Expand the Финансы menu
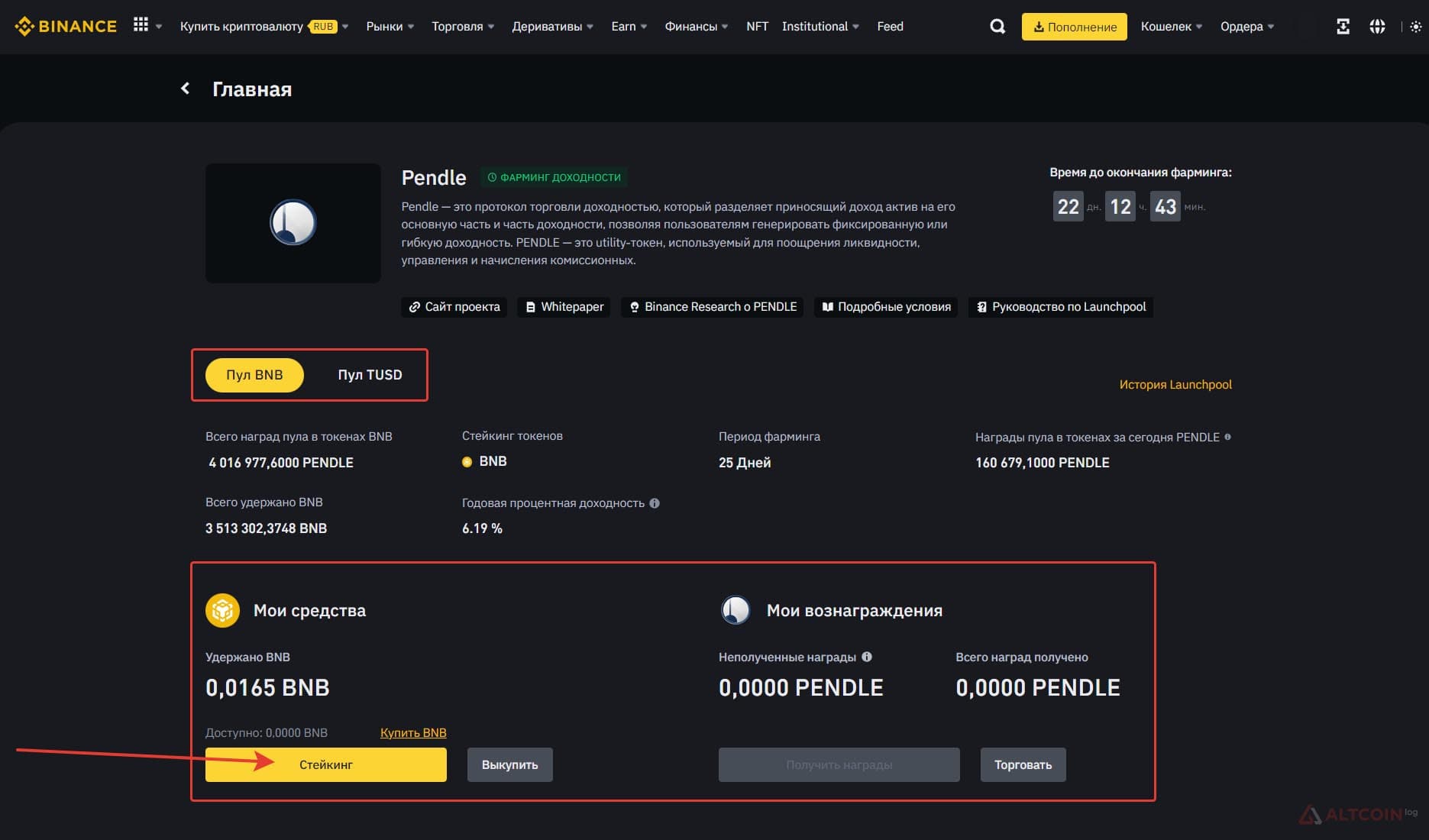Screen dimensions: 1429x840 click(696, 27)
